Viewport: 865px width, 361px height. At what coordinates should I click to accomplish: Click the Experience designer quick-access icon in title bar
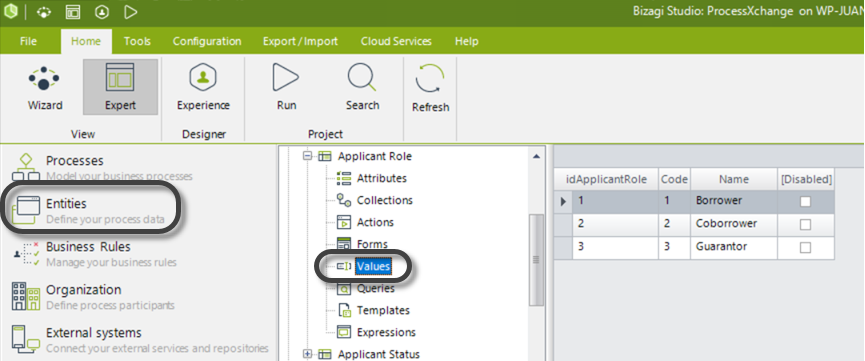click(x=102, y=12)
